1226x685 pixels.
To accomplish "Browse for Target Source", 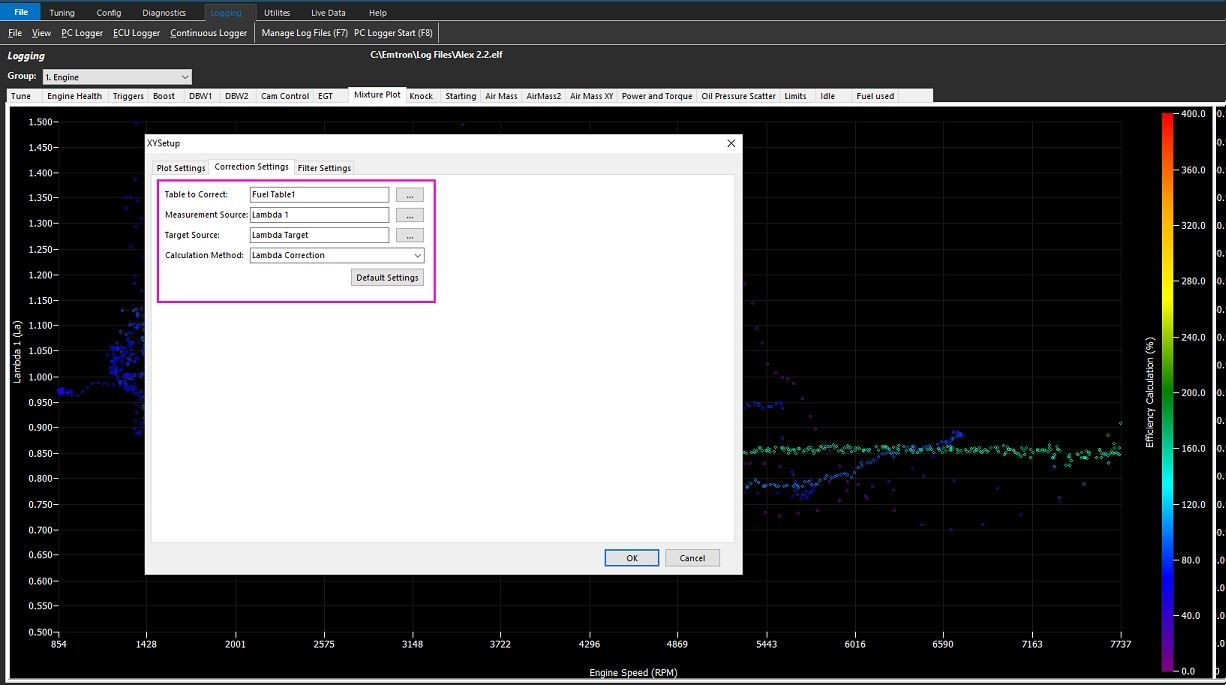I will (x=410, y=235).
